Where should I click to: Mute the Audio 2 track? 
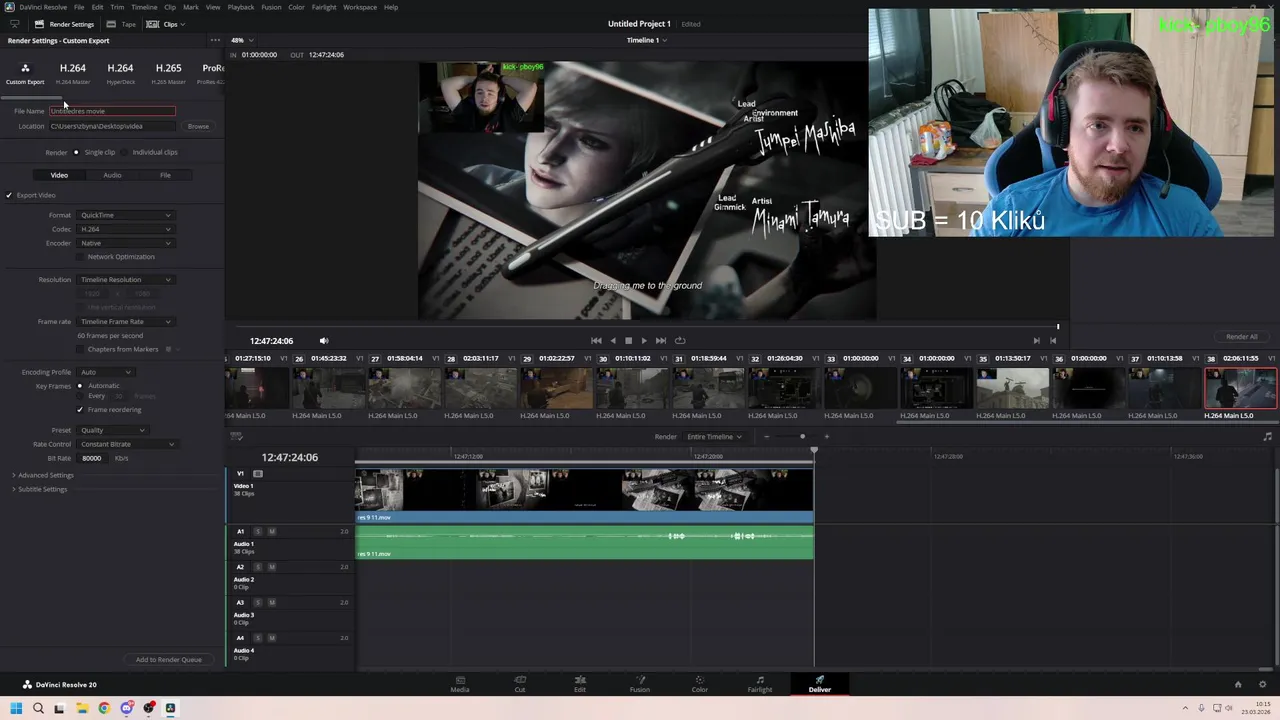271,567
